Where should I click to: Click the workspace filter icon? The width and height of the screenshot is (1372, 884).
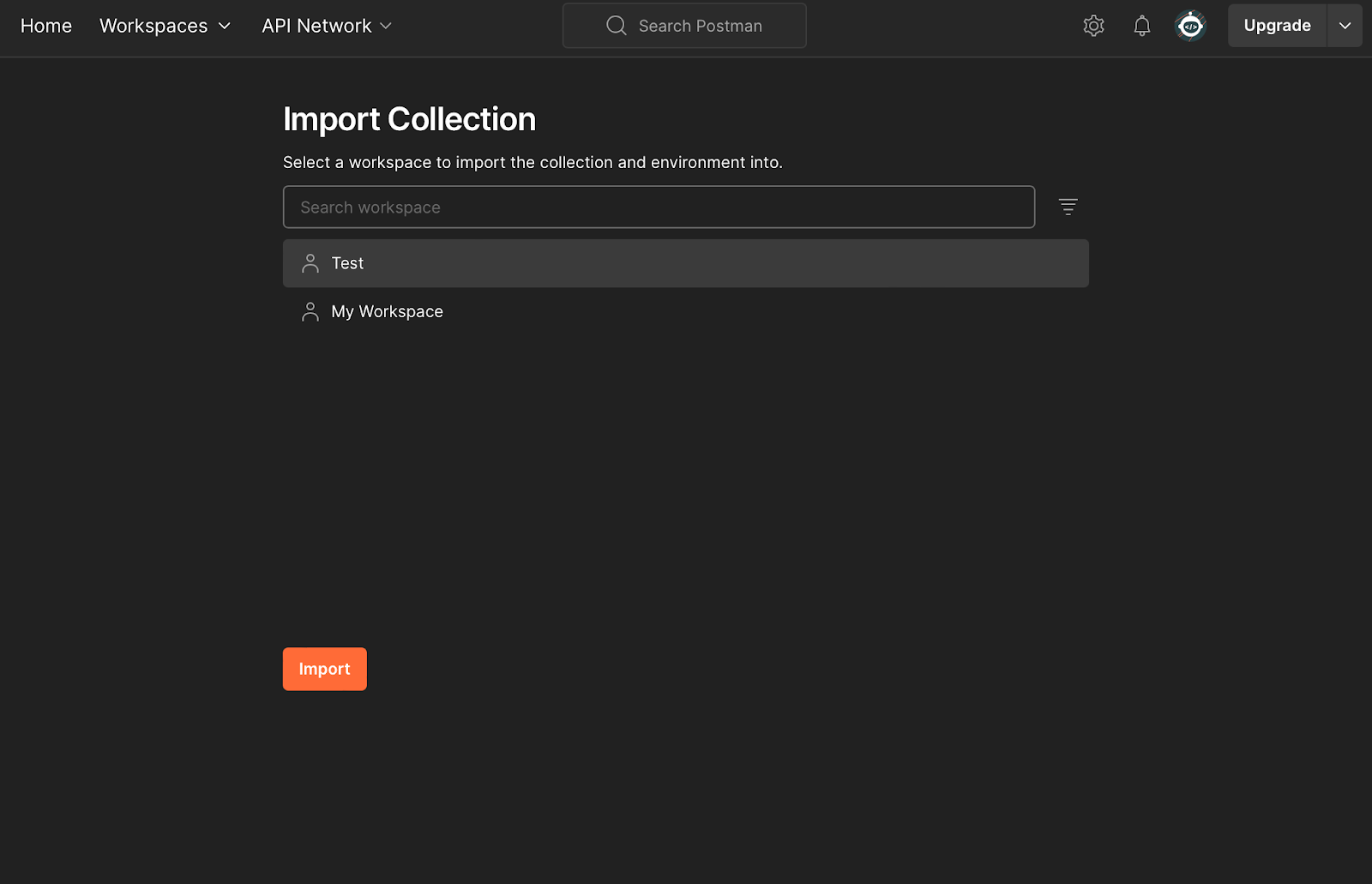tap(1068, 207)
